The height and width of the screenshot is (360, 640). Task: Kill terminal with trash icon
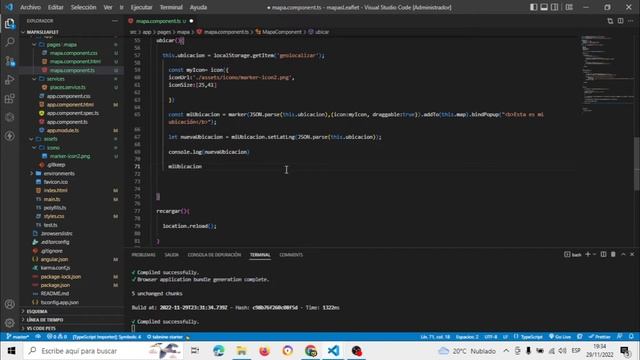pos(613,254)
